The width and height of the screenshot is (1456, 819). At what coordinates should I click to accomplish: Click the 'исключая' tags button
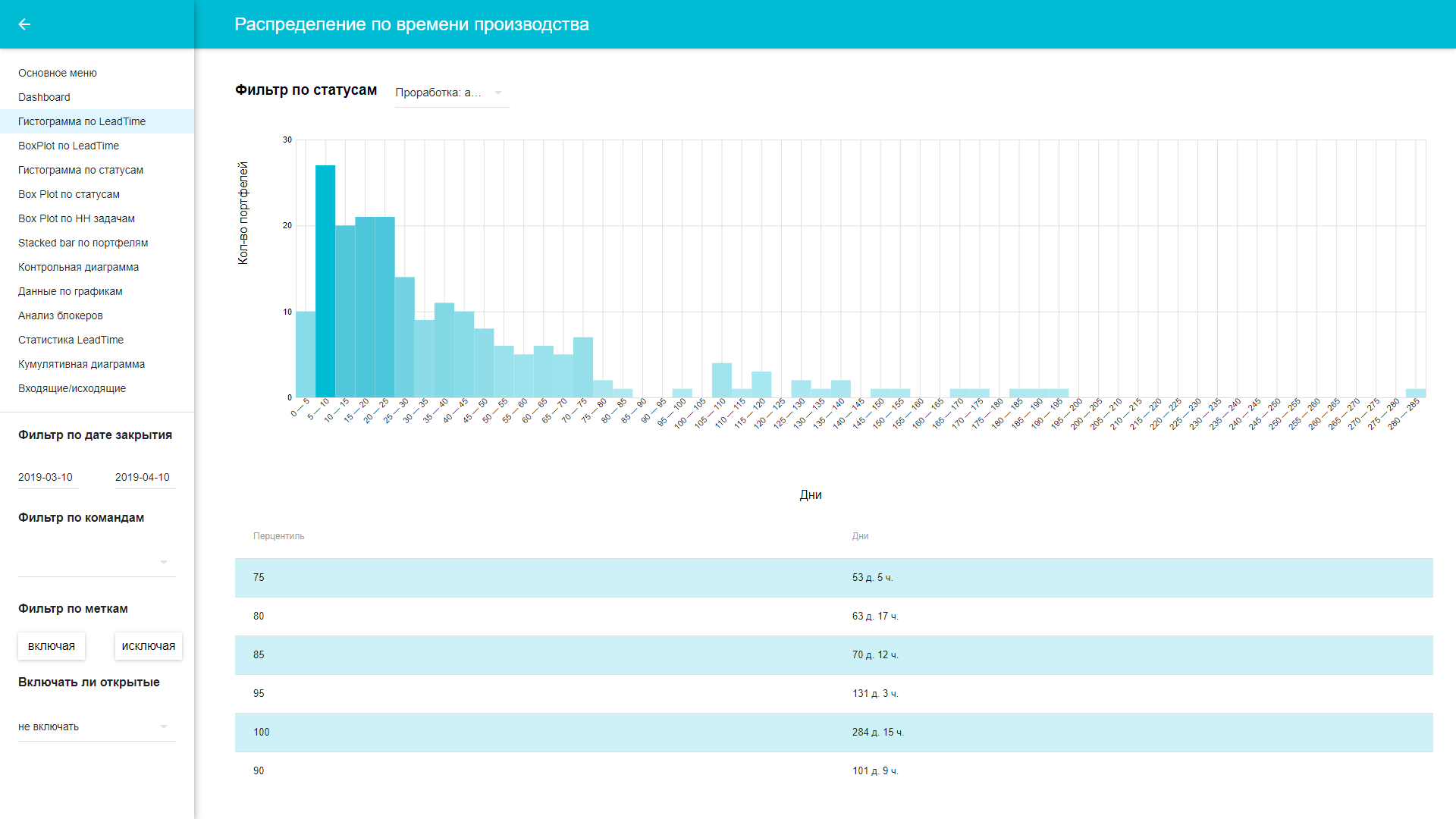[148, 646]
